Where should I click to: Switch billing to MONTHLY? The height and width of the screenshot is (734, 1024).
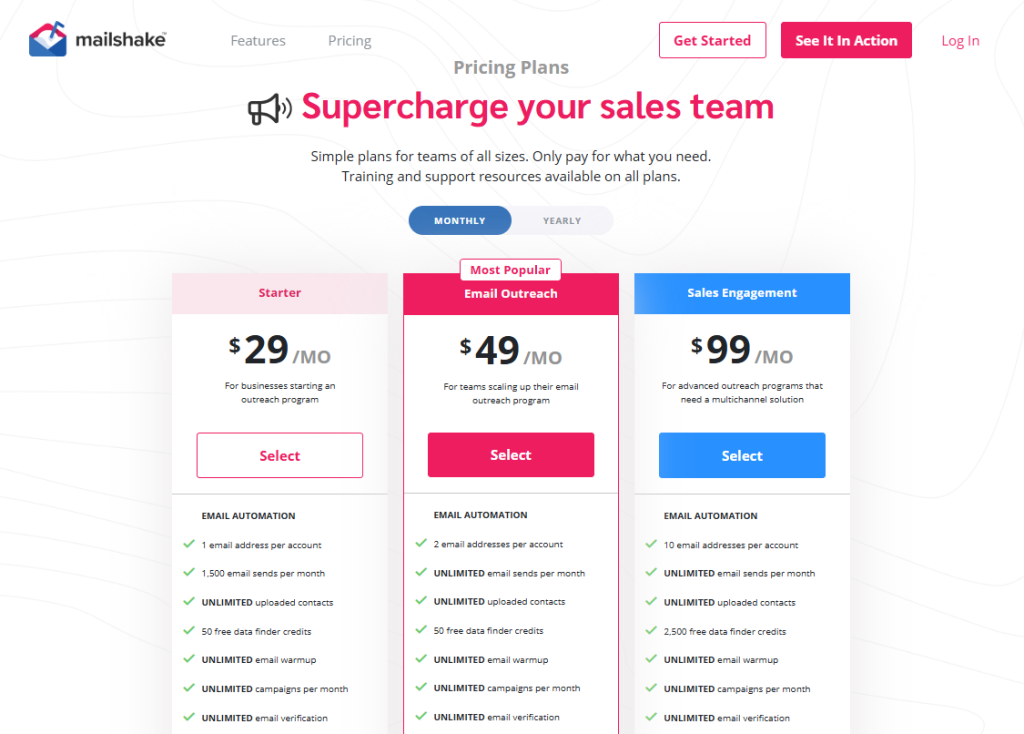point(459,220)
